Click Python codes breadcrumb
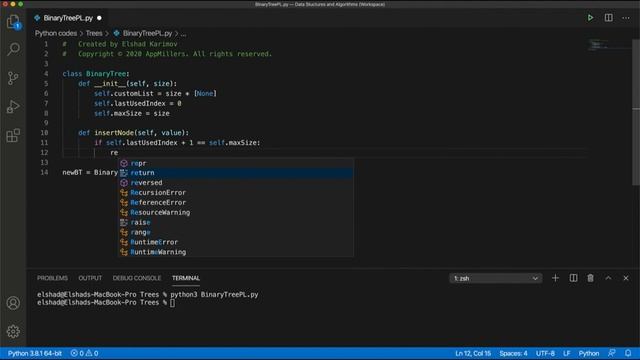 pyautogui.click(x=56, y=33)
